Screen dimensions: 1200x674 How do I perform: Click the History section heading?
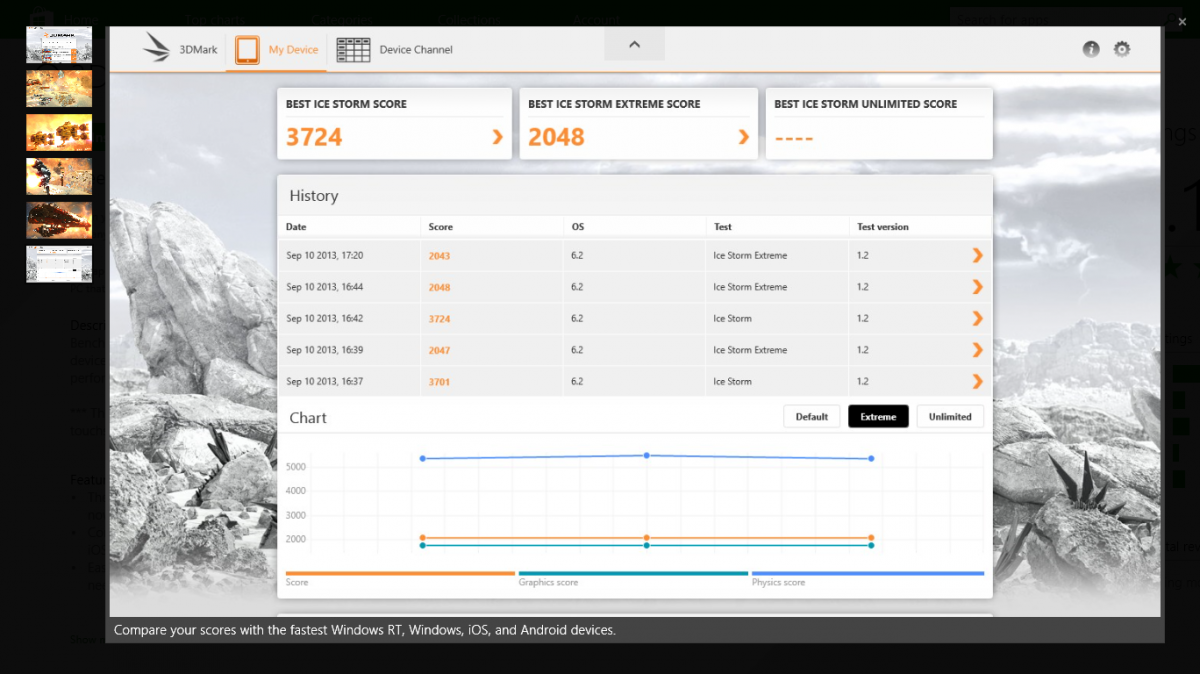tap(314, 196)
